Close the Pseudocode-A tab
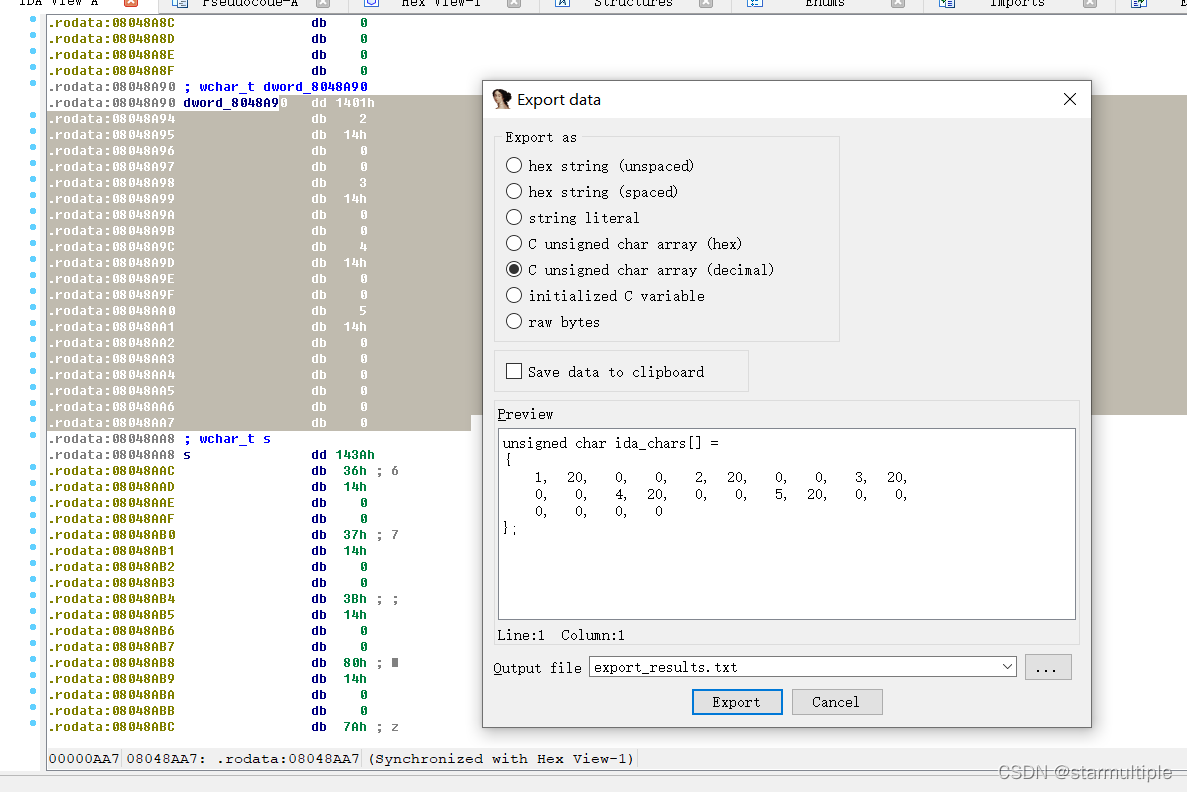Viewport: 1187px width, 792px height. point(322,3)
